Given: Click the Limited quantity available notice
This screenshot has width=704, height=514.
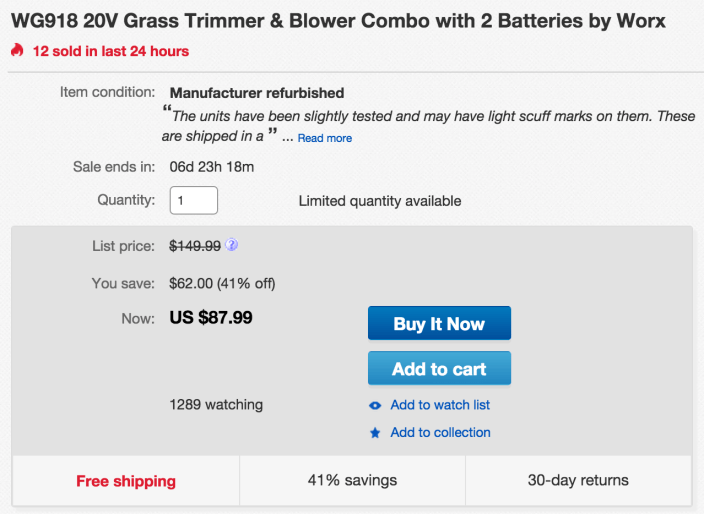Looking at the screenshot, I should (x=380, y=201).
